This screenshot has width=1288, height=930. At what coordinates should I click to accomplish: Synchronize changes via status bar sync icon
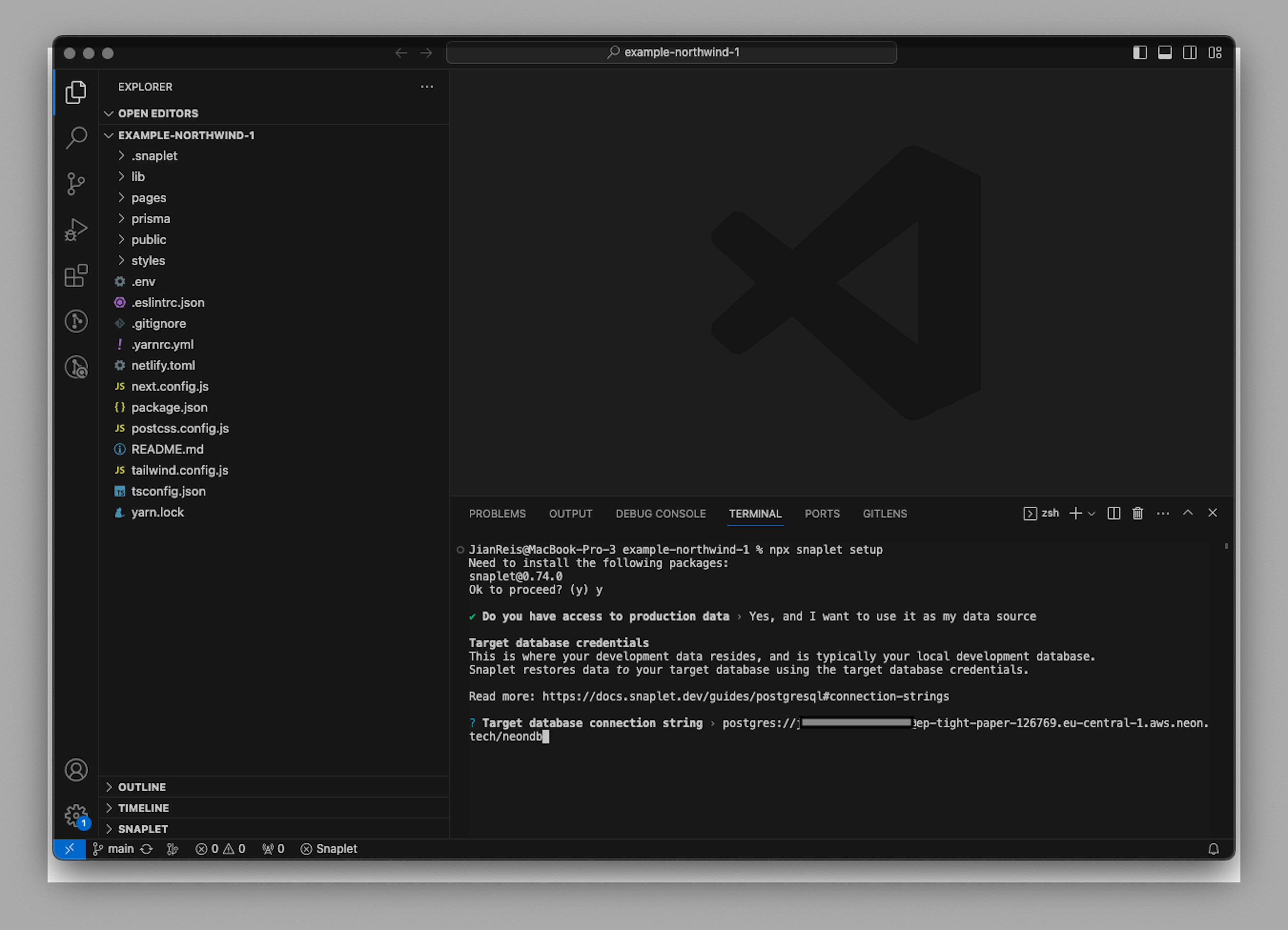(147, 849)
